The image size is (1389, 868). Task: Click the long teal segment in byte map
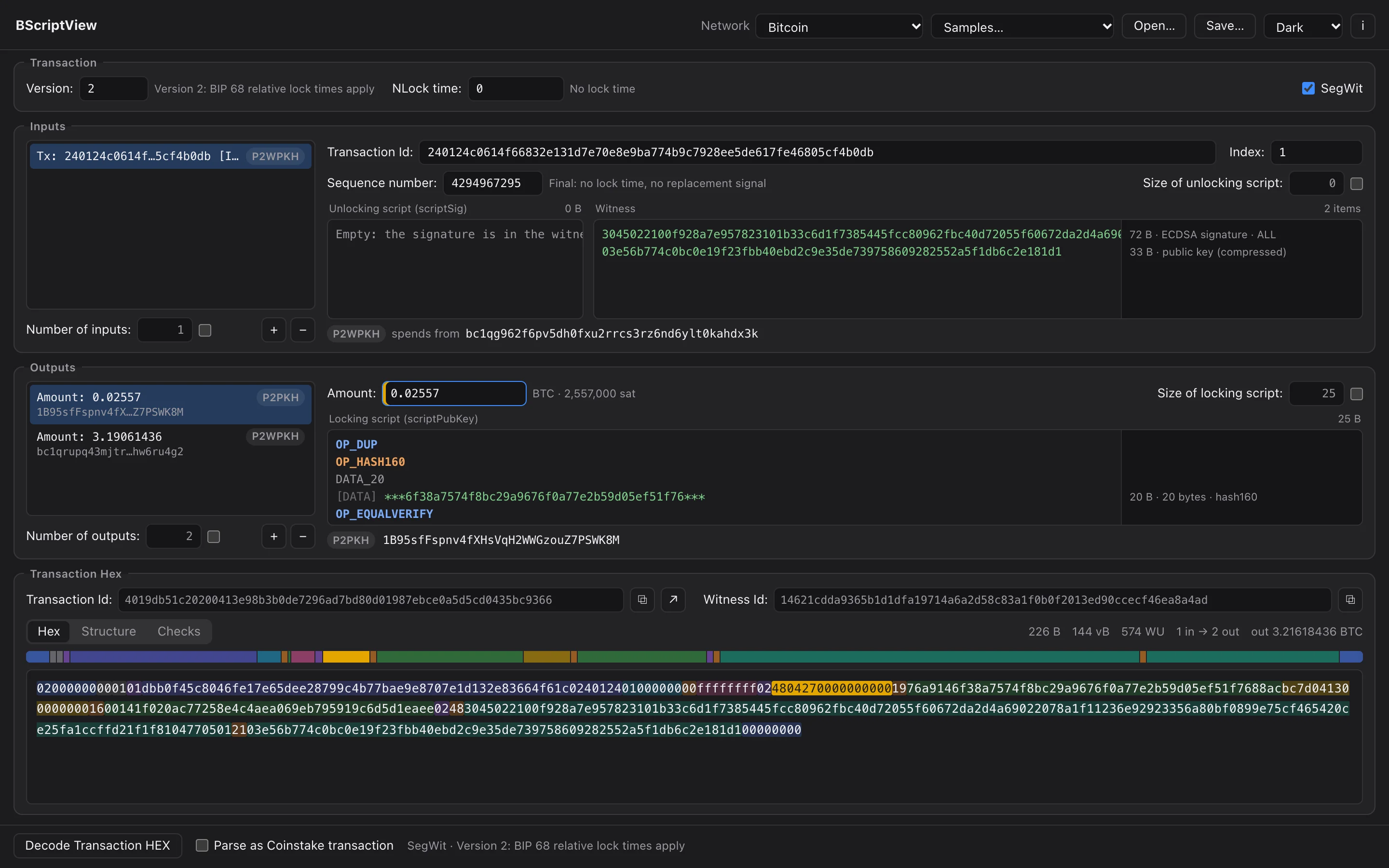929,657
